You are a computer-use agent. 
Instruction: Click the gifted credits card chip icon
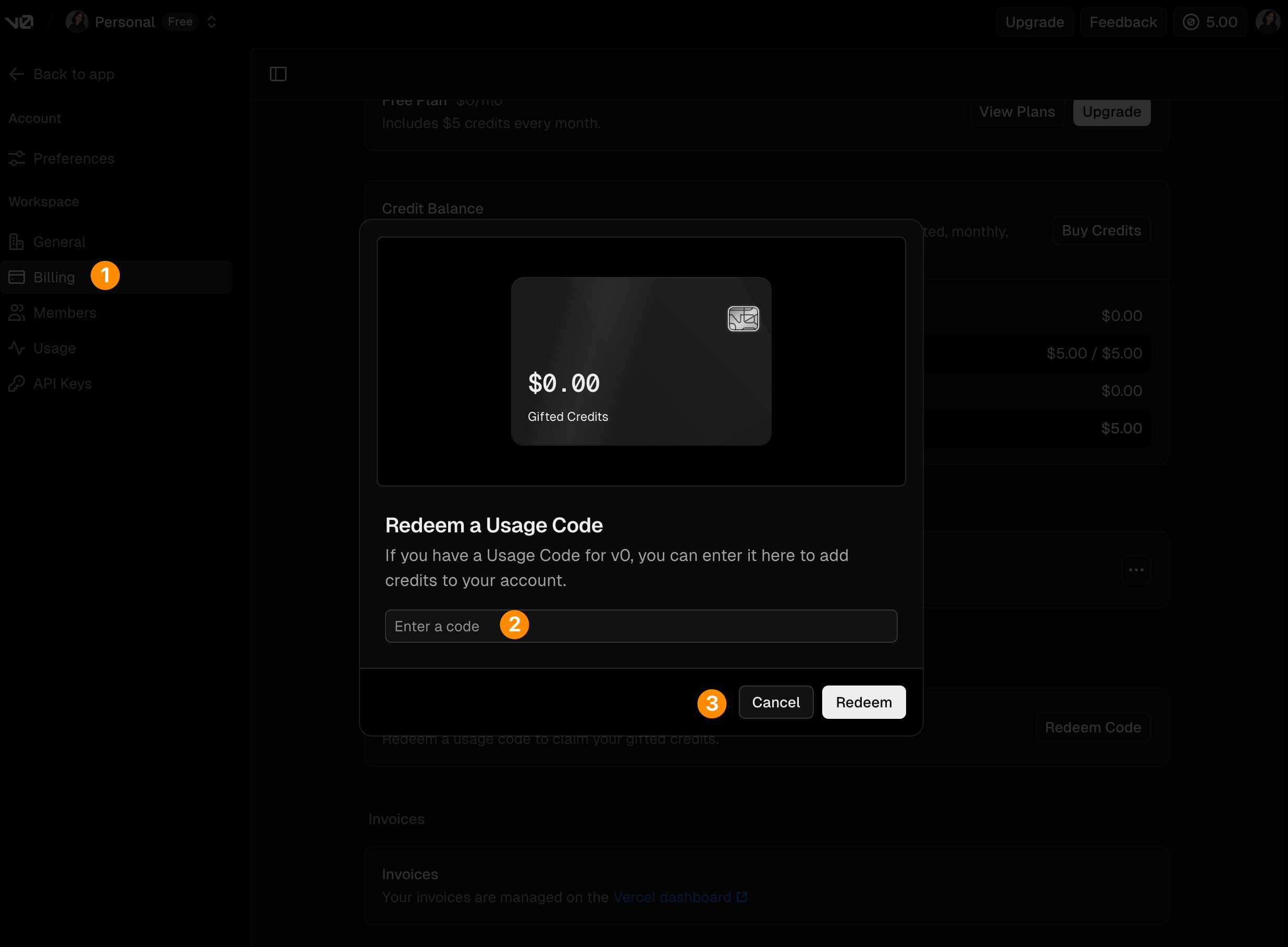(x=743, y=319)
